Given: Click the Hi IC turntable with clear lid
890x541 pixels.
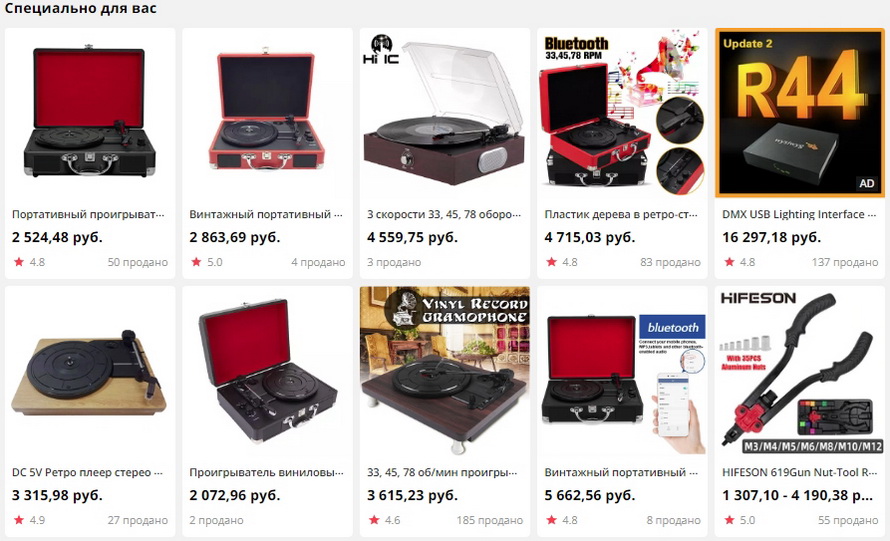Looking at the screenshot, I should pos(445,113).
